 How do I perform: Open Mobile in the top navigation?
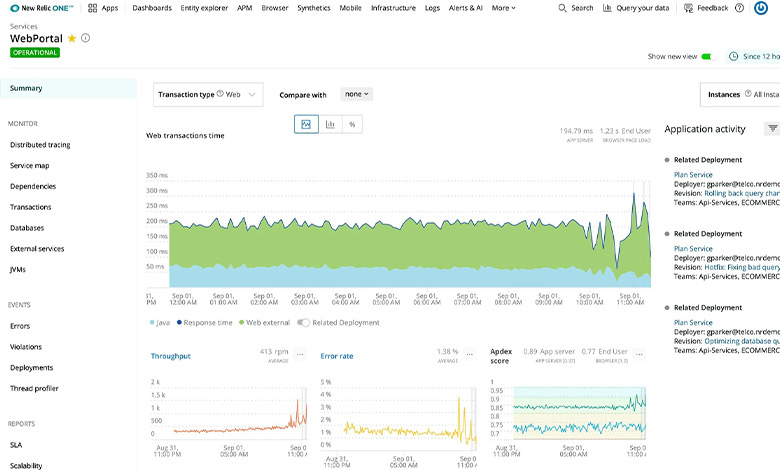(x=350, y=8)
